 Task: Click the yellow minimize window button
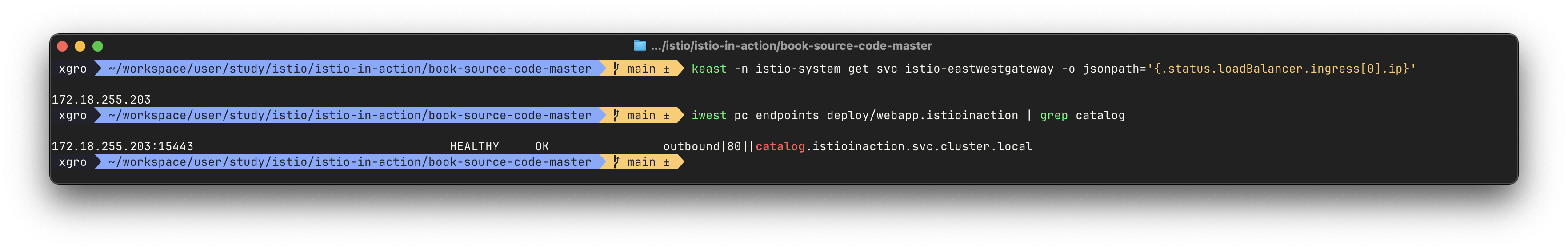pos(80,46)
